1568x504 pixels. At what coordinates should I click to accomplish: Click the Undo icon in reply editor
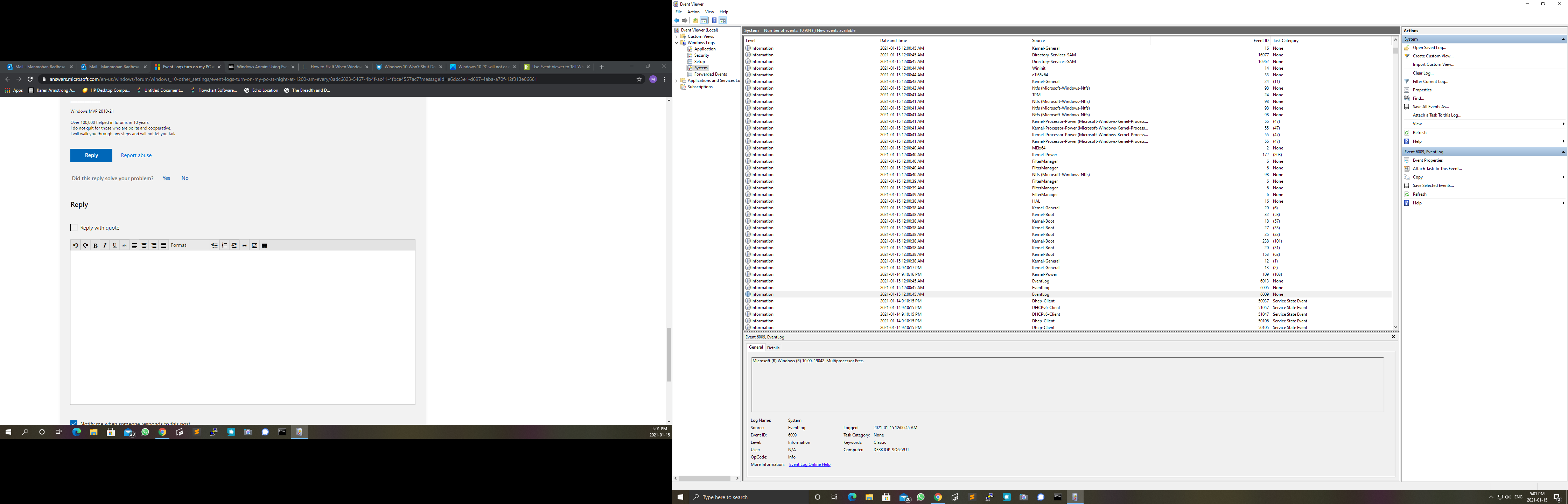point(76,245)
